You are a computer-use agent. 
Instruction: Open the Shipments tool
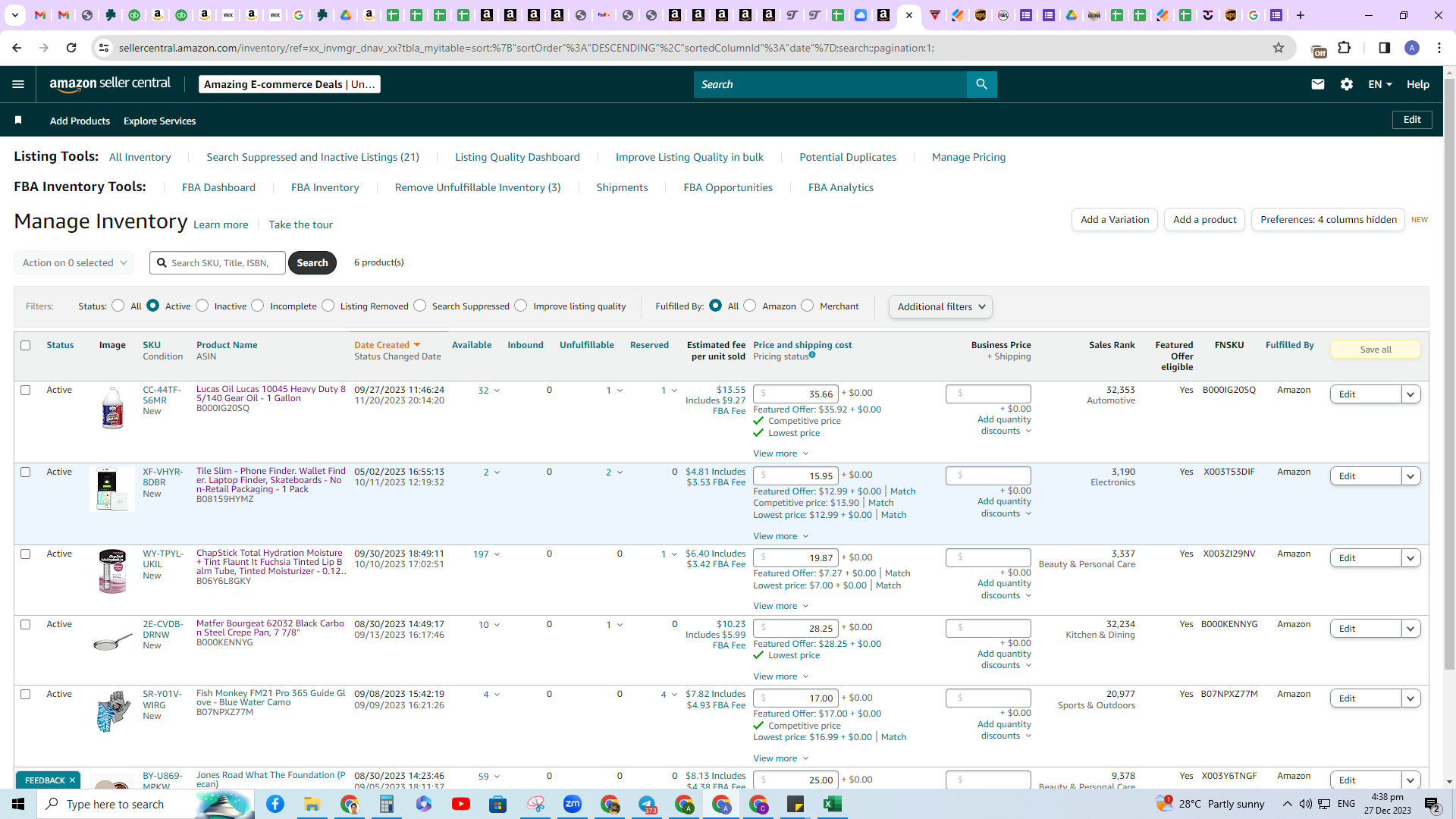pos(622,187)
